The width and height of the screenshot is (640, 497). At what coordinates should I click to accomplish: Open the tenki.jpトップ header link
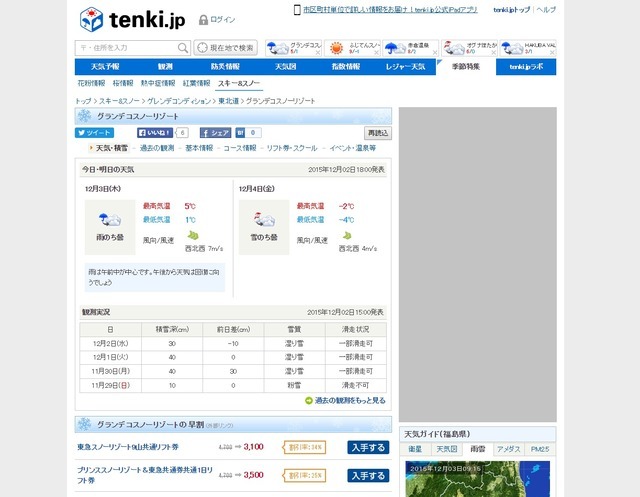(511, 10)
